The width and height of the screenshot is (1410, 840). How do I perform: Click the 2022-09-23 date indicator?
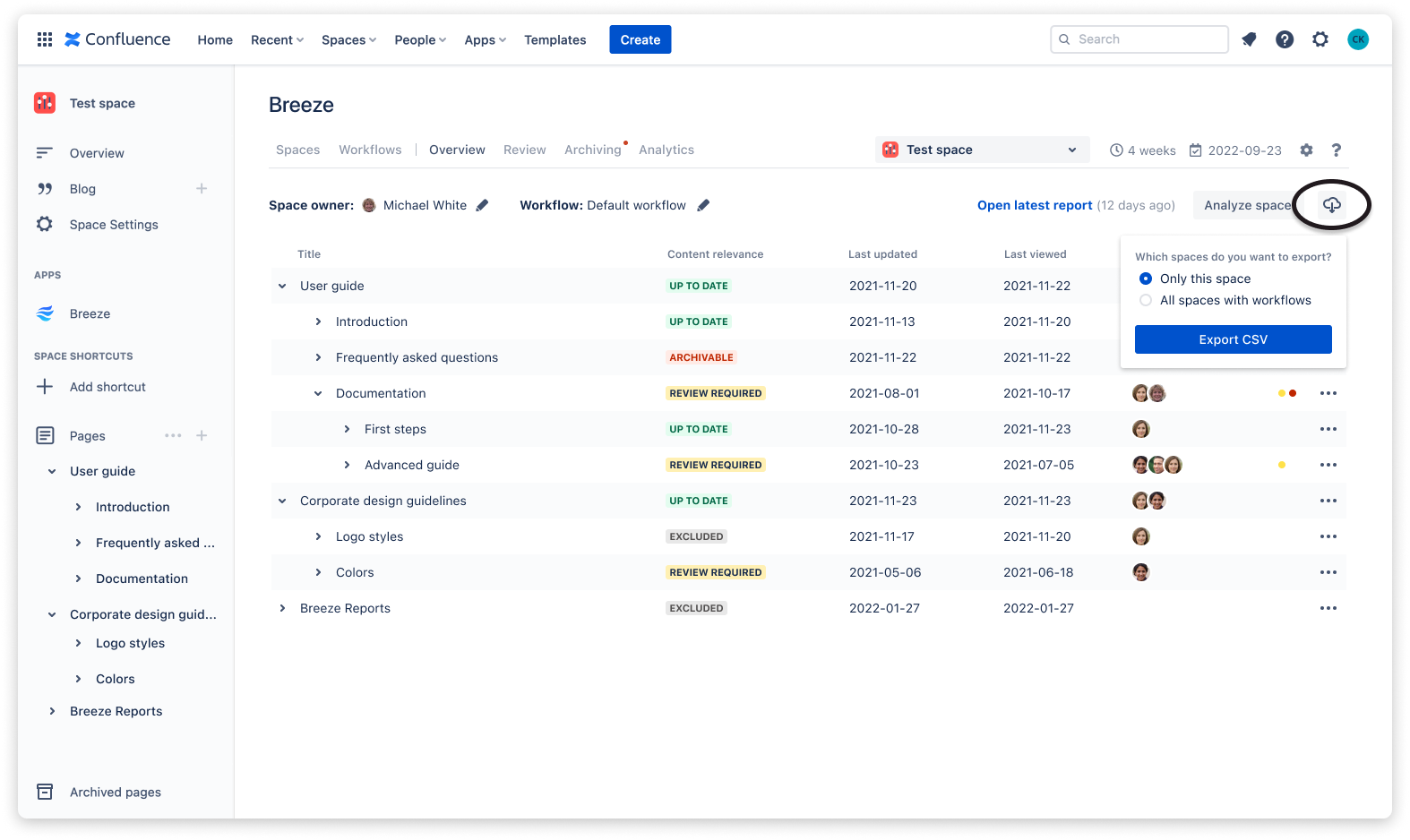[x=1235, y=150]
